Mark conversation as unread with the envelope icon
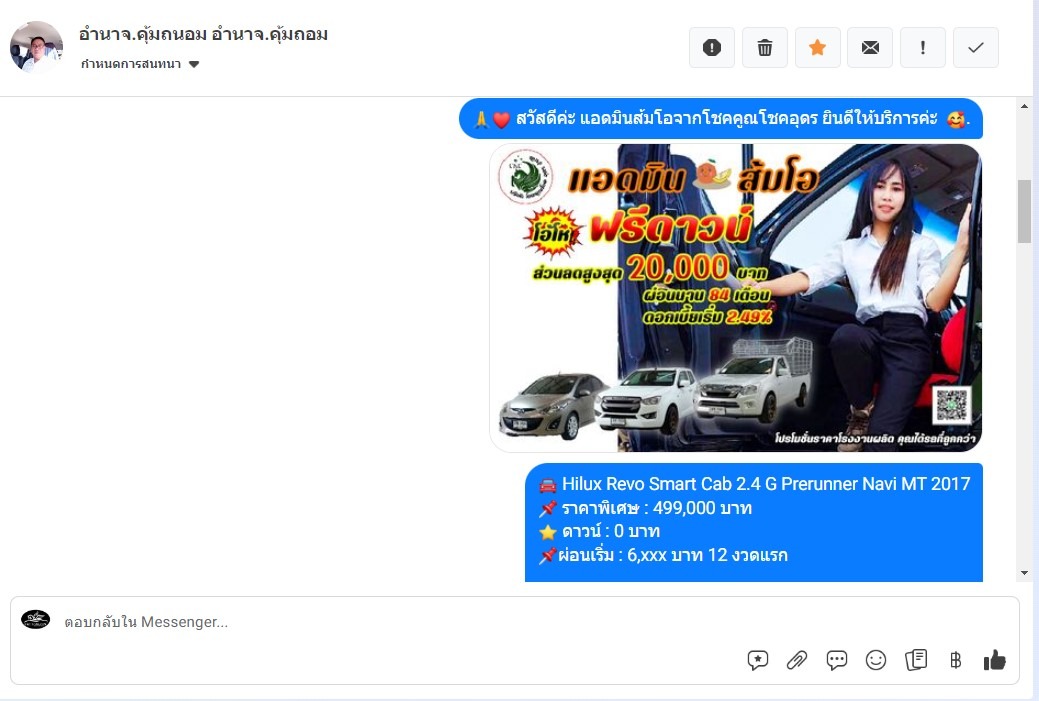 click(x=870, y=48)
